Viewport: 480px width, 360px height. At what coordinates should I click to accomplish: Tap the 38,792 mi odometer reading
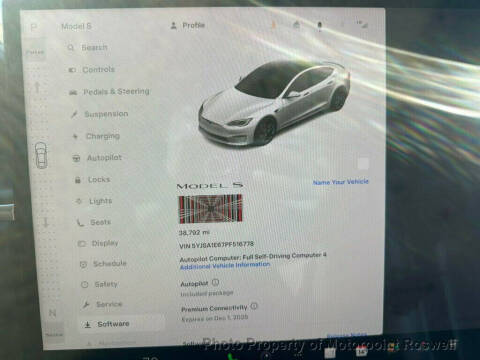pyautogui.click(x=194, y=233)
